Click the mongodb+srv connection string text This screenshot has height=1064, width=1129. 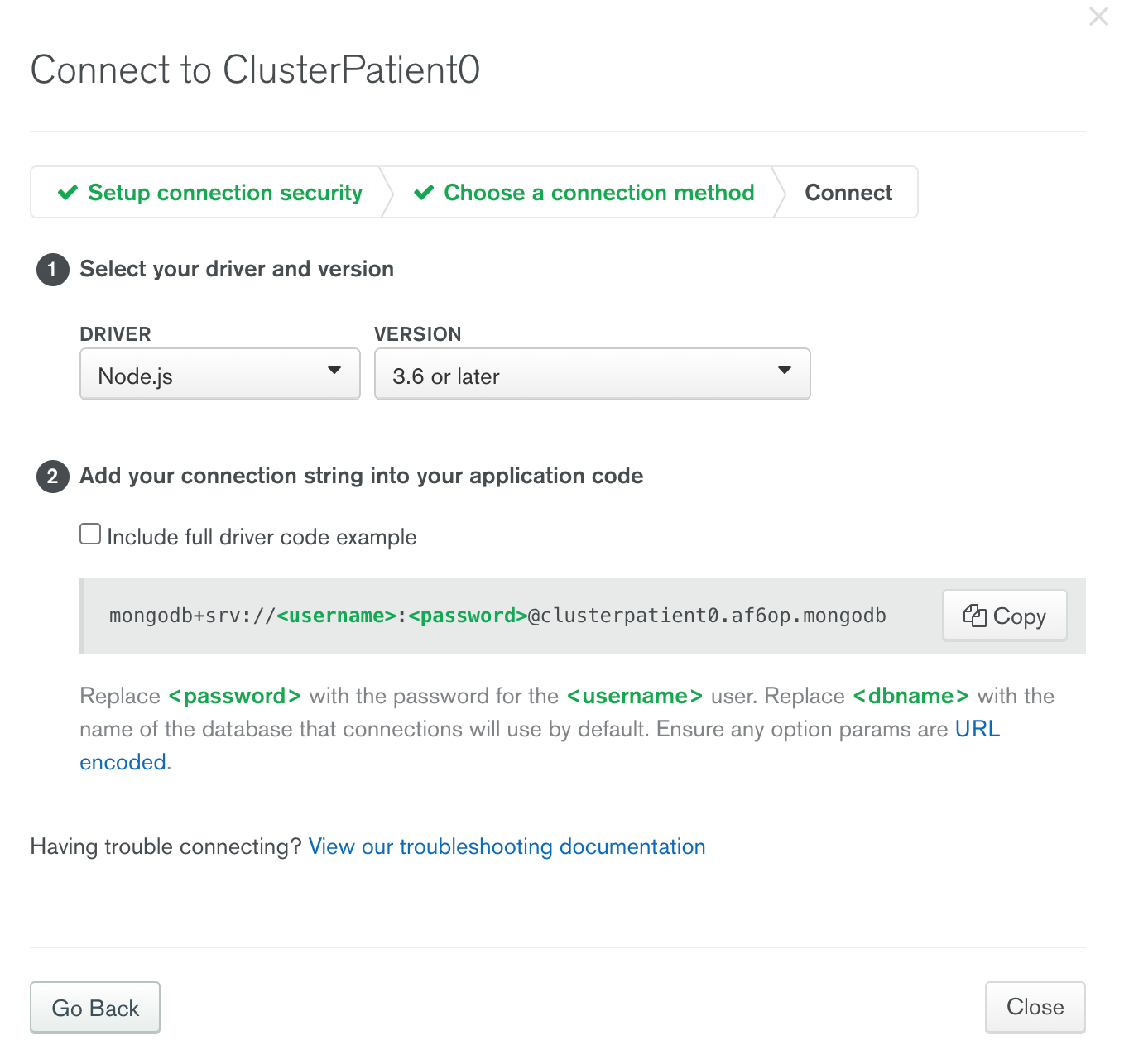497,616
